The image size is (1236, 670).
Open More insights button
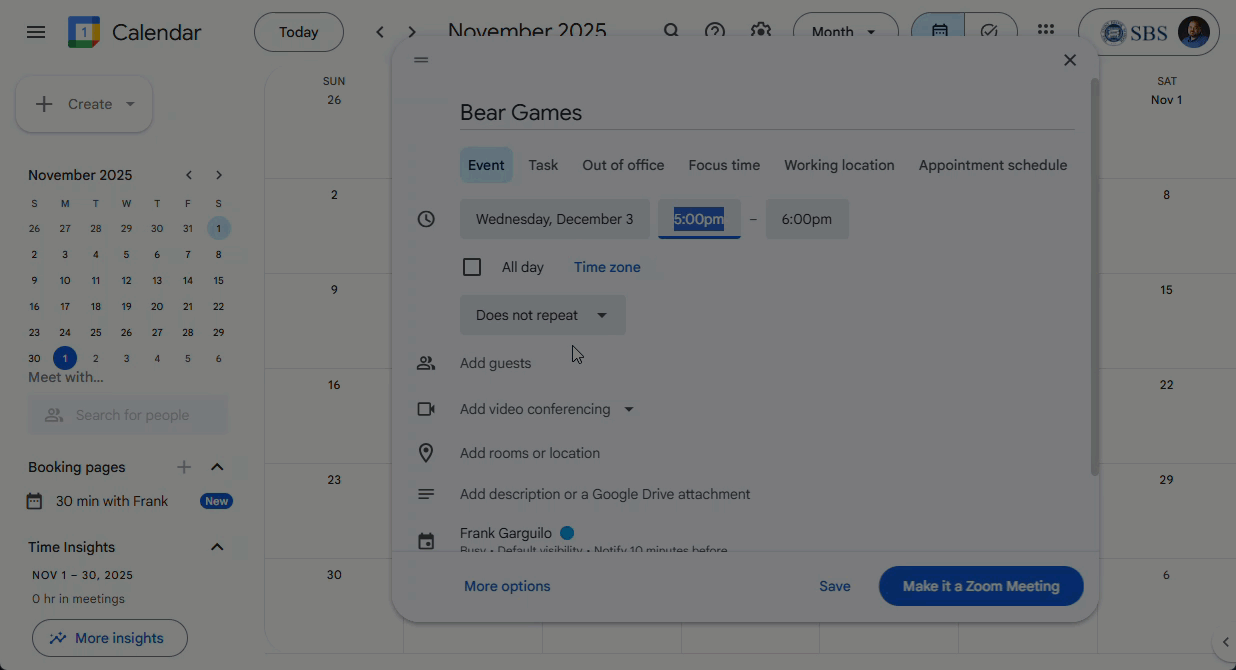point(110,638)
